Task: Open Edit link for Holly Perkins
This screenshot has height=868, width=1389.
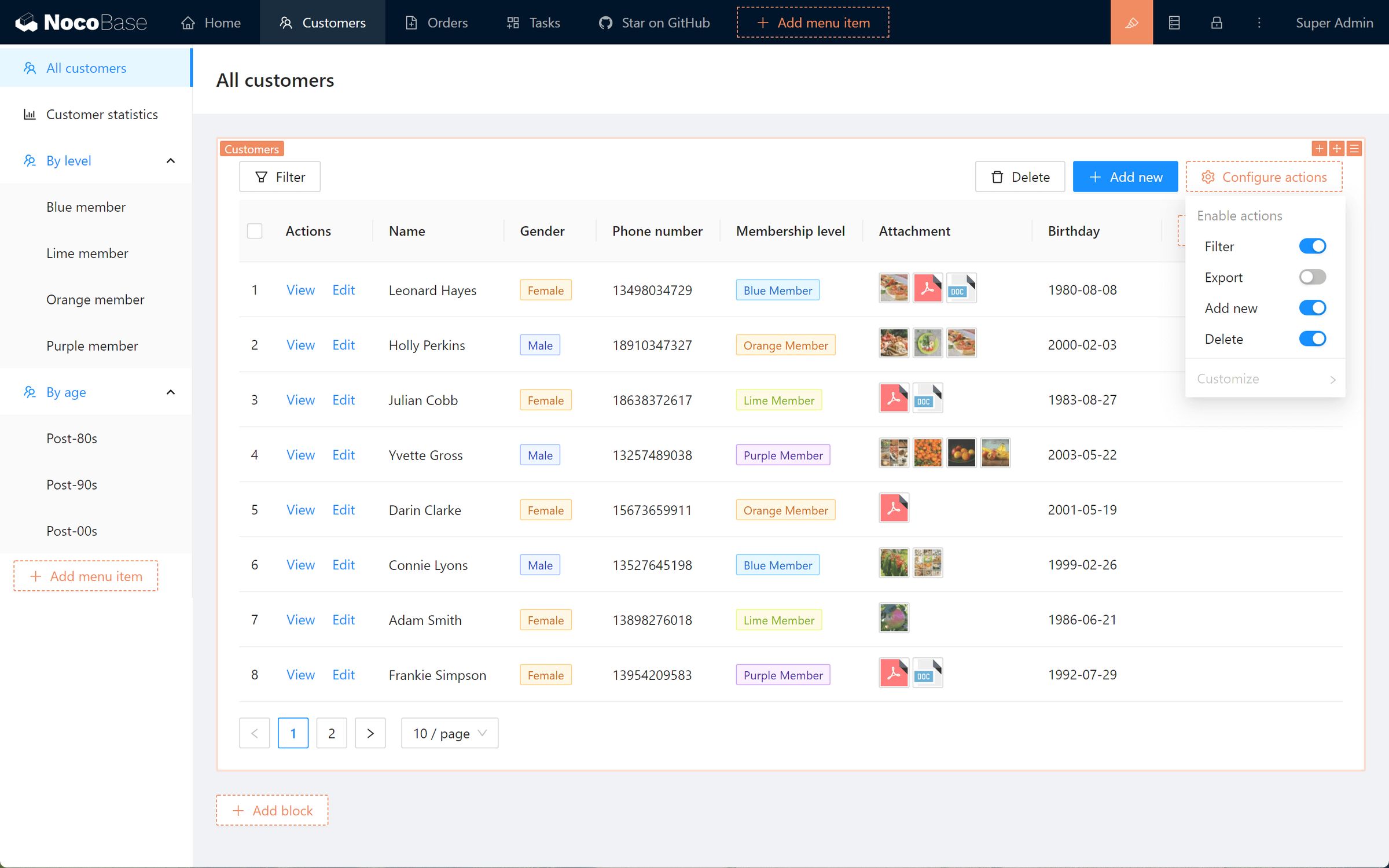Action: [x=343, y=345]
